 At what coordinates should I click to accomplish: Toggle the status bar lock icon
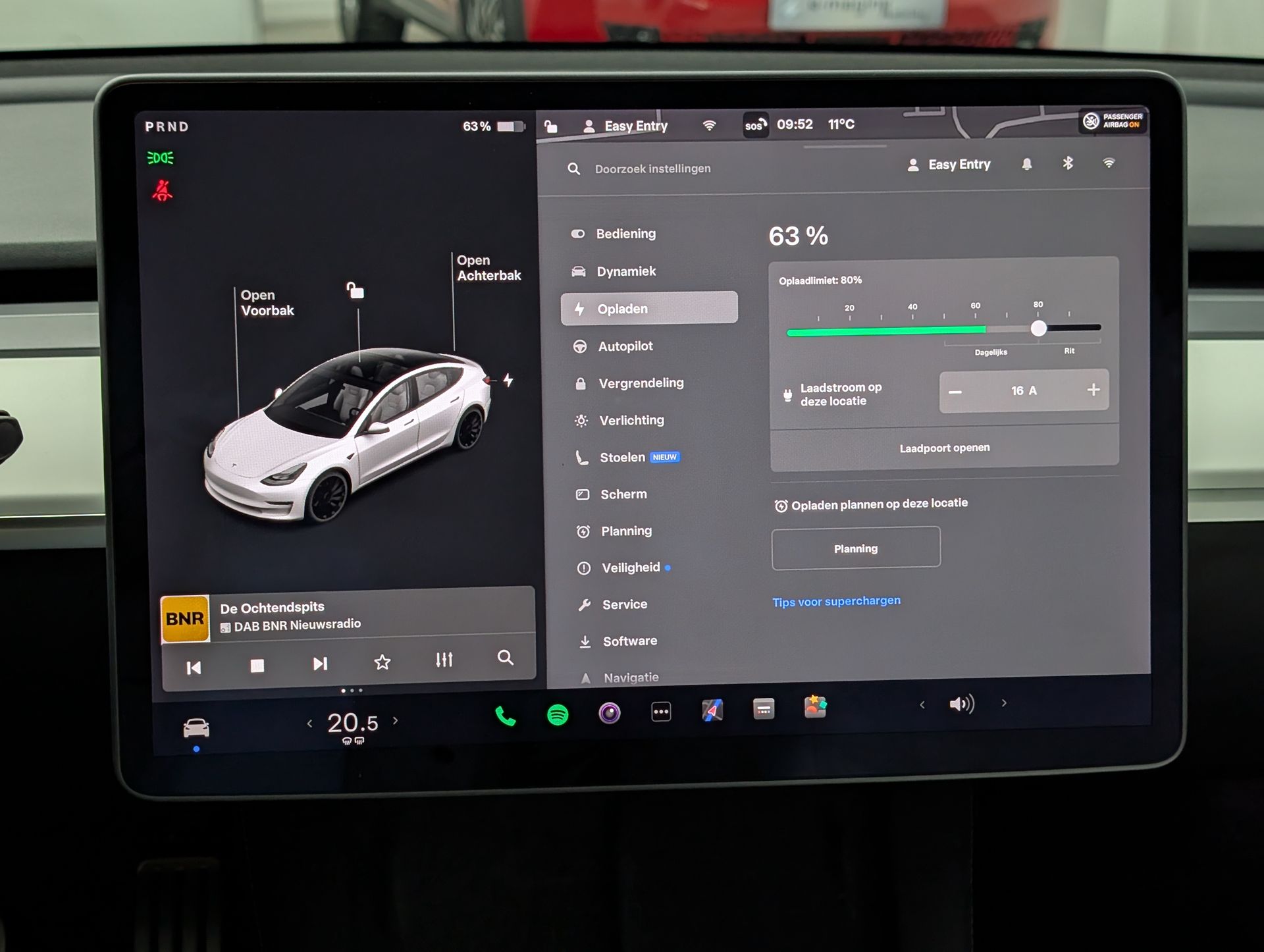(551, 126)
